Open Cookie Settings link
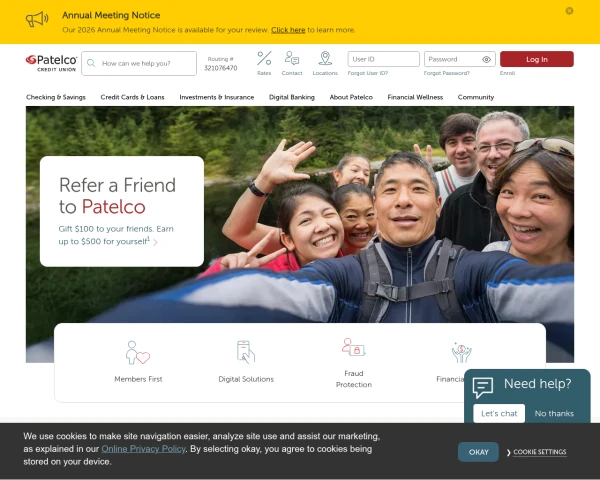 coord(540,452)
